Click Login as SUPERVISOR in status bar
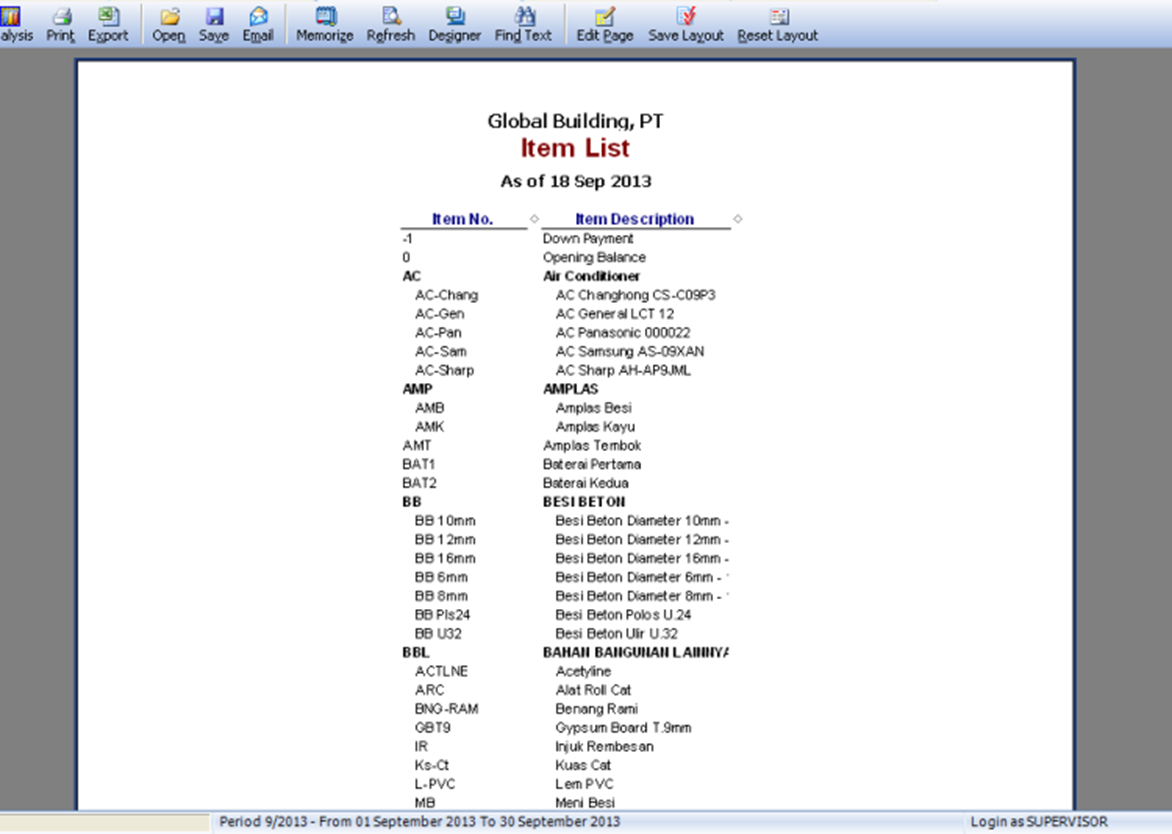 pyautogui.click(x=1039, y=821)
